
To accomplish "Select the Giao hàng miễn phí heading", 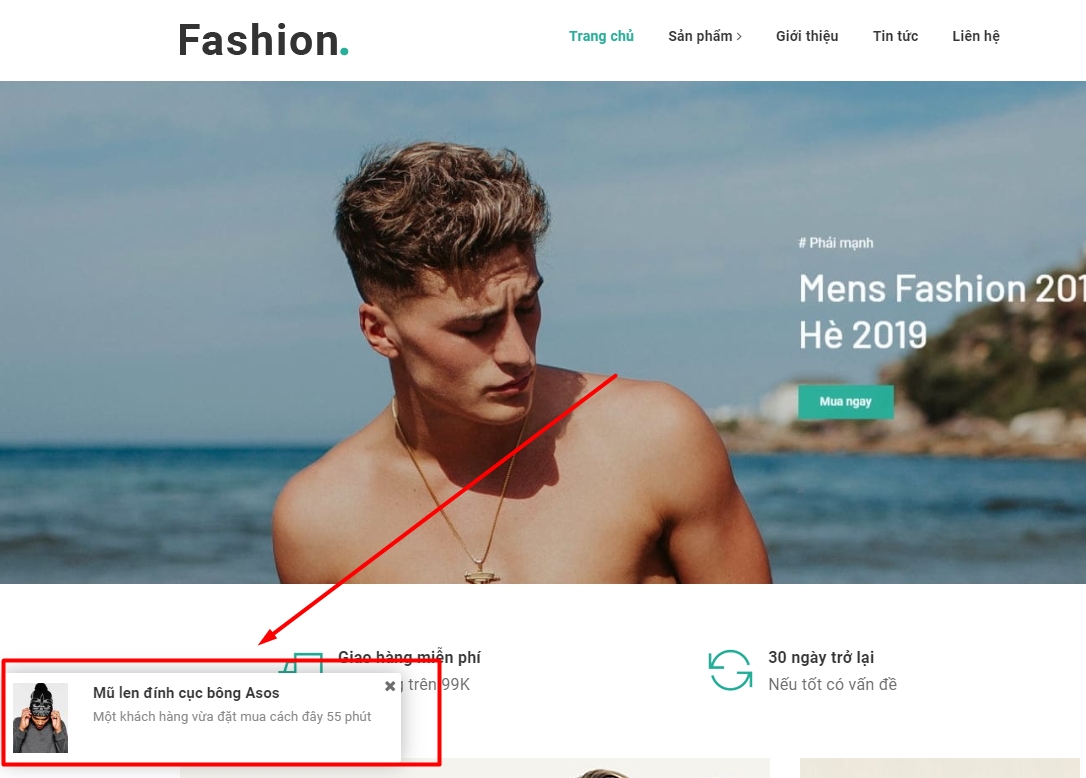I will 409,657.
